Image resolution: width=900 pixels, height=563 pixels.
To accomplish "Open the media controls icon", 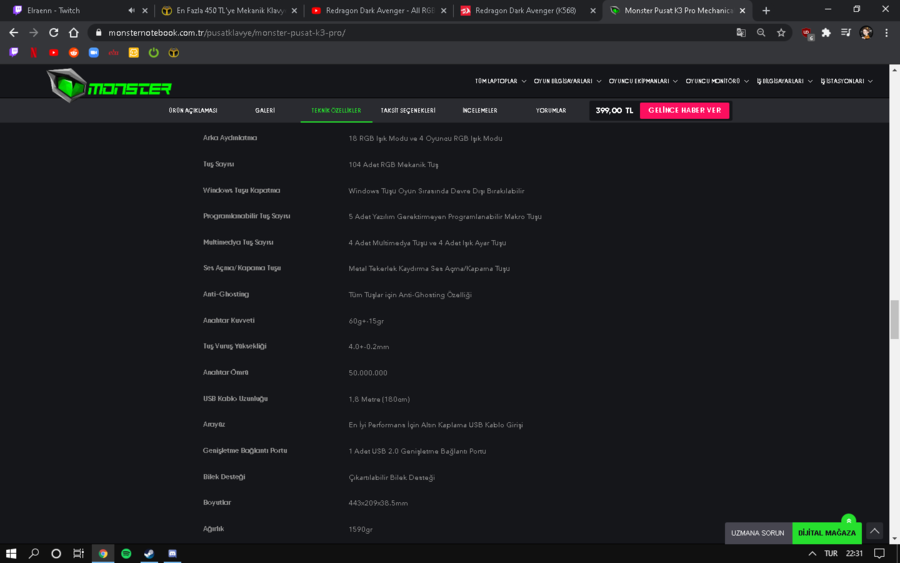I will point(845,33).
